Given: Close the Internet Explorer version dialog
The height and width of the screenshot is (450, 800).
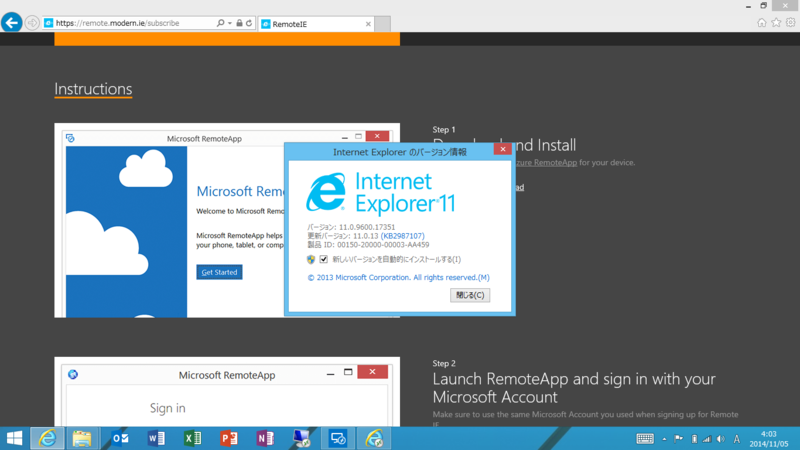Looking at the screenshot, I should [503, 149].
